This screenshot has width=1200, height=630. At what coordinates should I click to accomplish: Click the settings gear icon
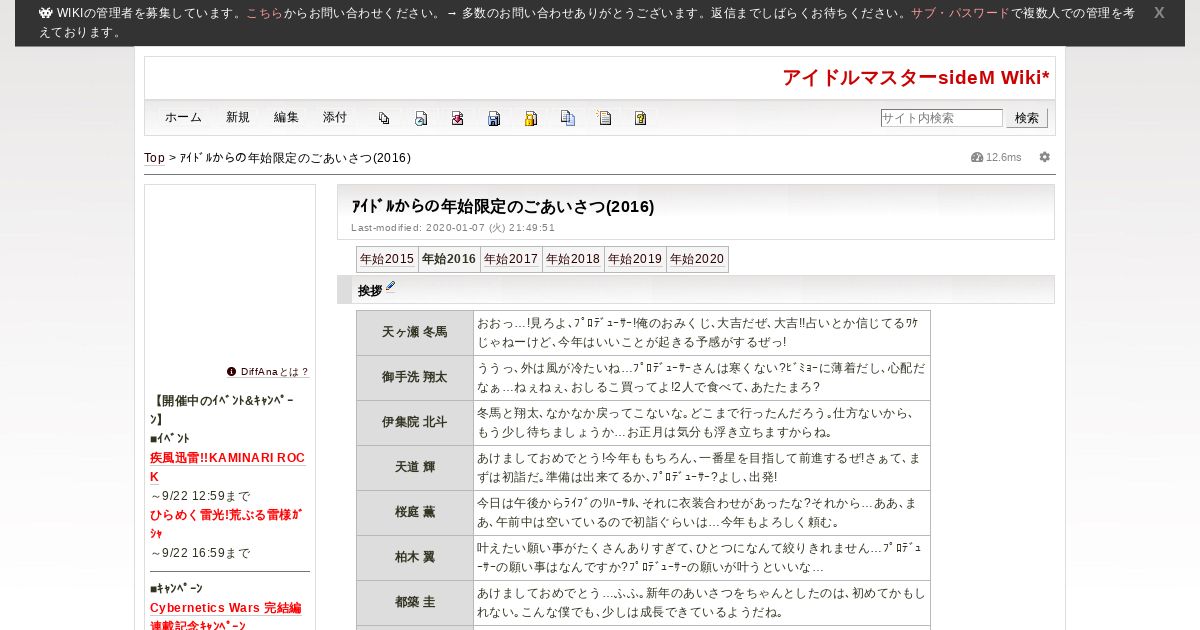coord(1045,157)
